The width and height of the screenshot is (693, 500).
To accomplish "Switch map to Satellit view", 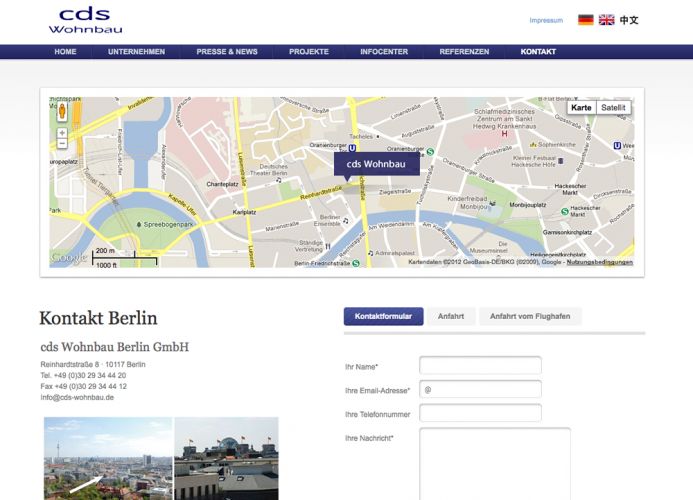I will click(613, 107).
